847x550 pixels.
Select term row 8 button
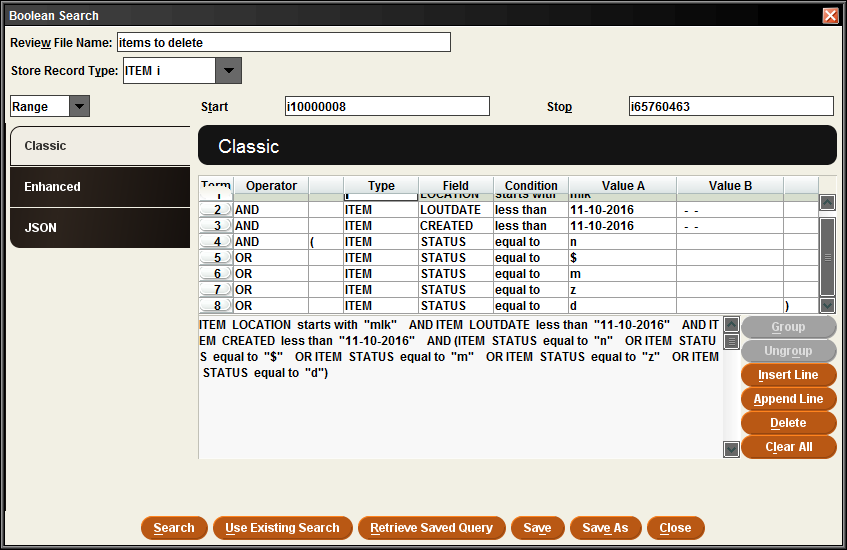[x=216, y=306]
